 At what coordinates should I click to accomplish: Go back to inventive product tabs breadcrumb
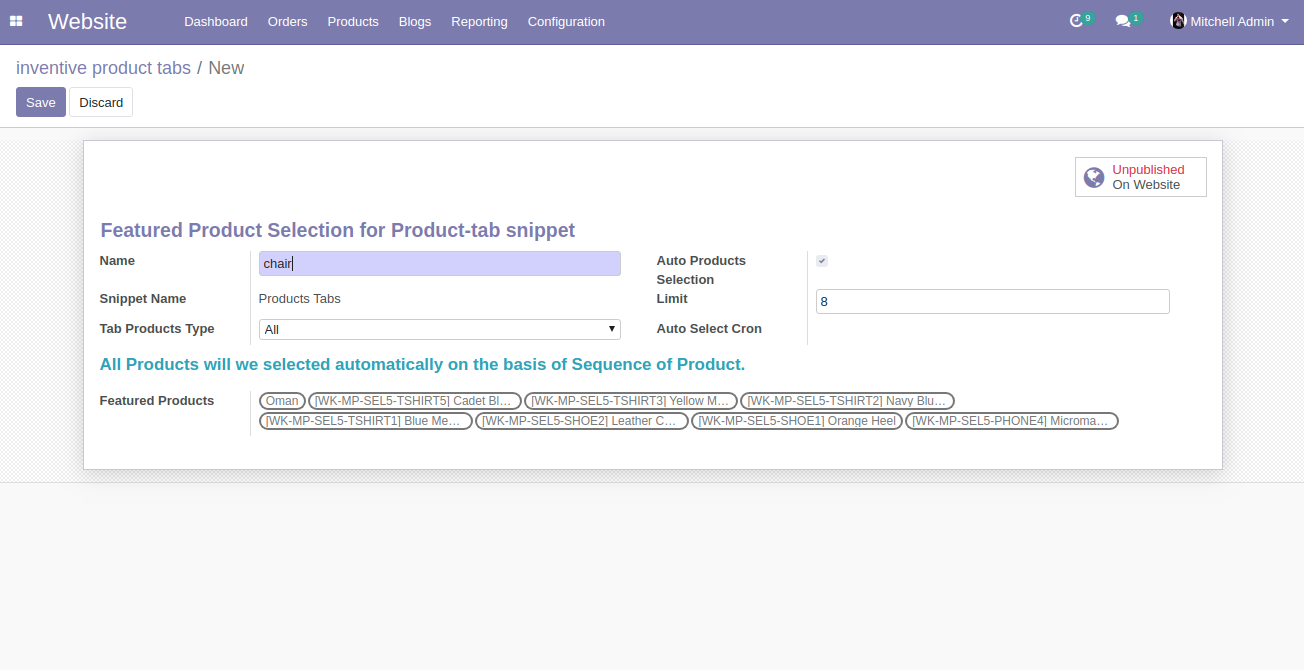(x=103, y=68)
